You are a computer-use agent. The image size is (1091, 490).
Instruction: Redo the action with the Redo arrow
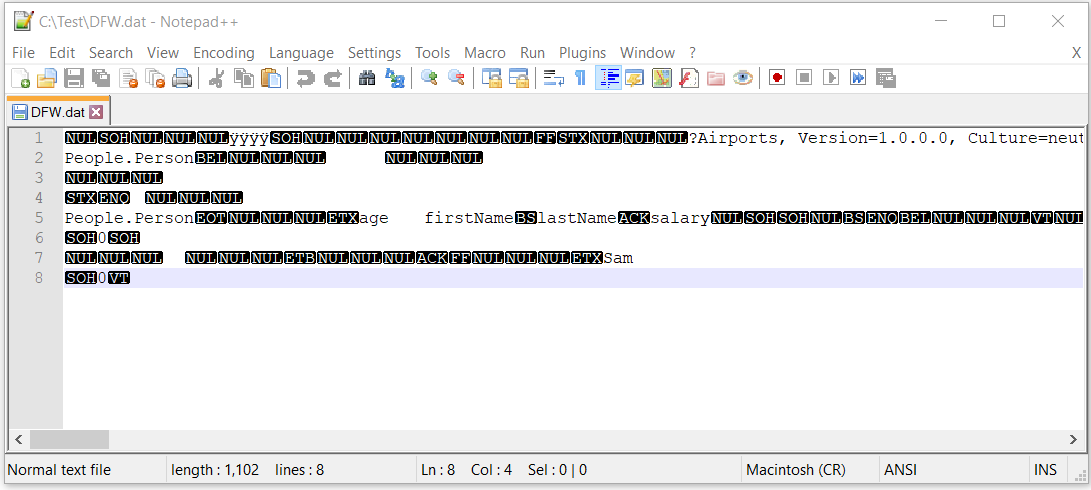[333, 78]
